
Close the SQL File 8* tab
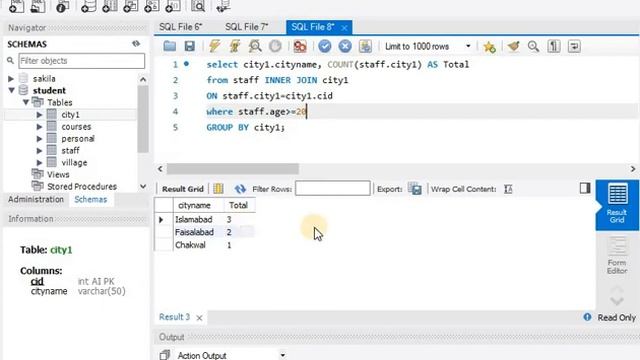(x=344, y=28)
